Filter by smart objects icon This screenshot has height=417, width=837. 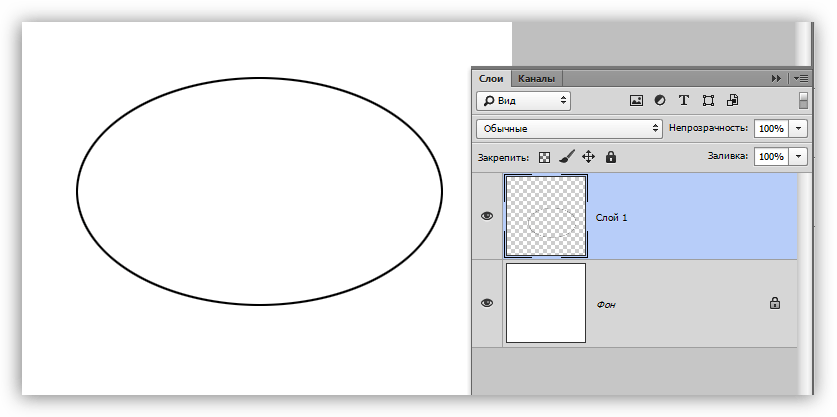(x=732, y=101)
